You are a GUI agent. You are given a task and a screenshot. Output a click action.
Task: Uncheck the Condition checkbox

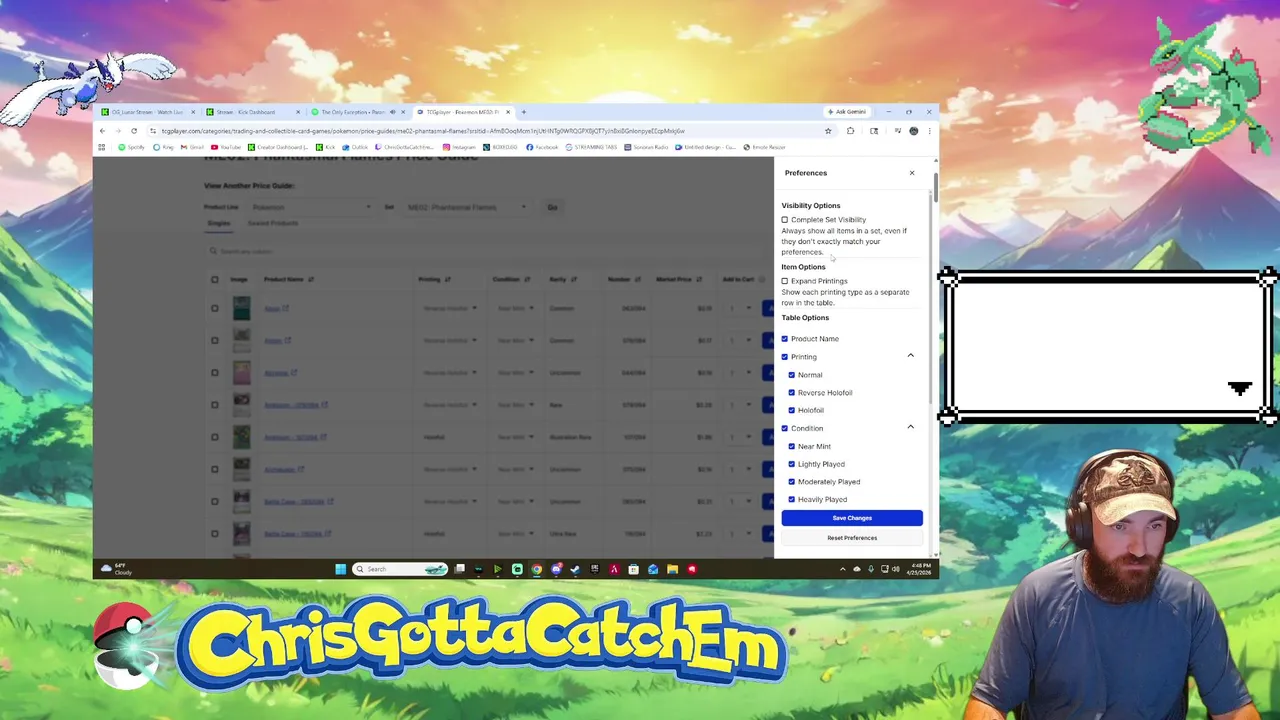click(785, 428)
